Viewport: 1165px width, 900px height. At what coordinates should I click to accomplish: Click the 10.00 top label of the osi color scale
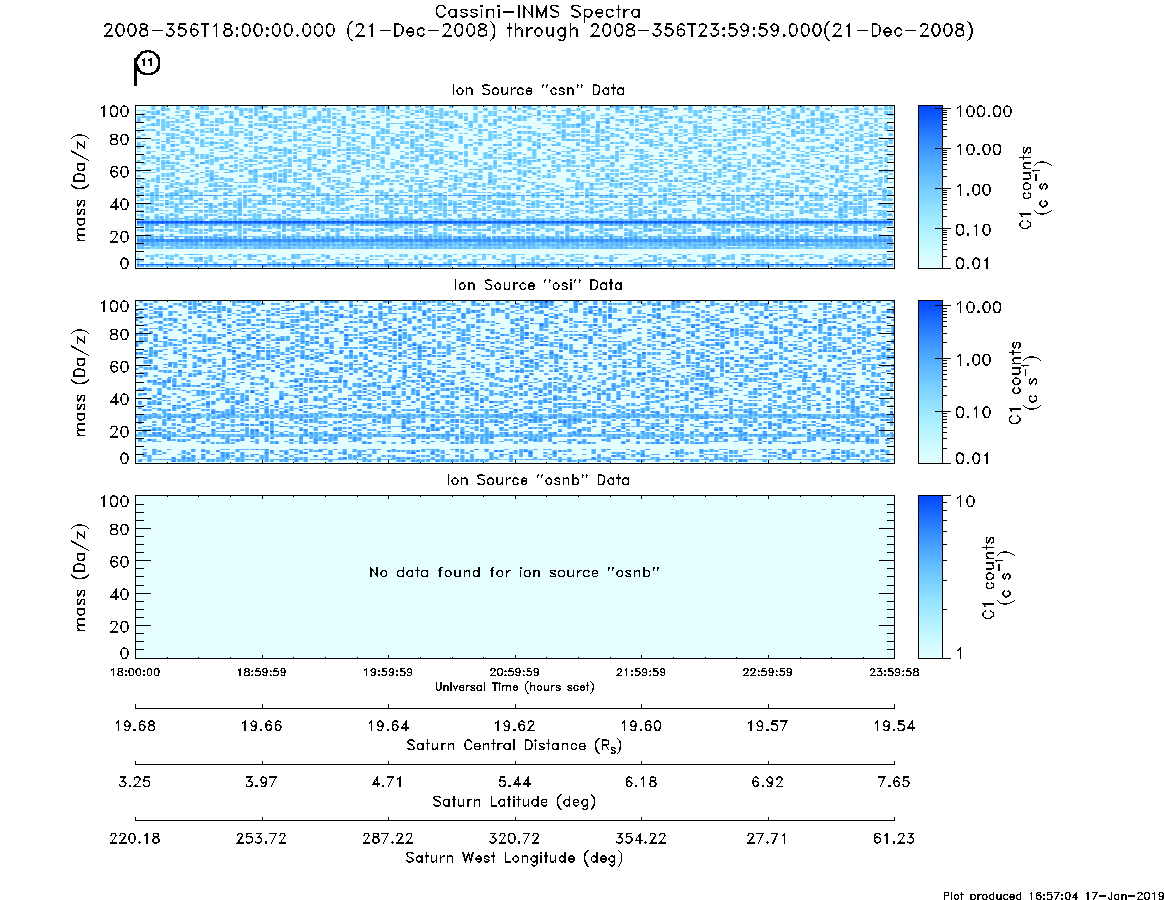coord(979,307)
